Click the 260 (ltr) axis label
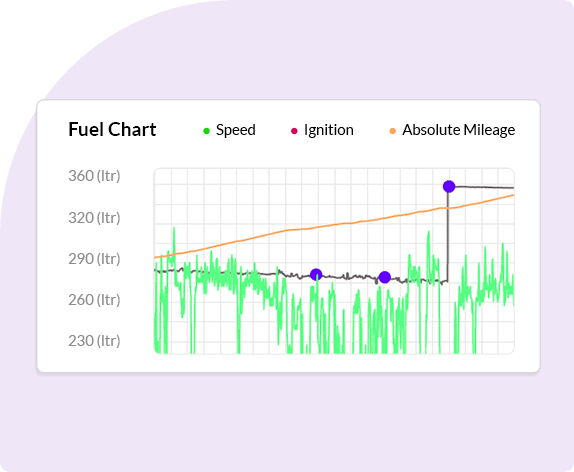The width and height of the screenshot is (574, 472). 94,300
